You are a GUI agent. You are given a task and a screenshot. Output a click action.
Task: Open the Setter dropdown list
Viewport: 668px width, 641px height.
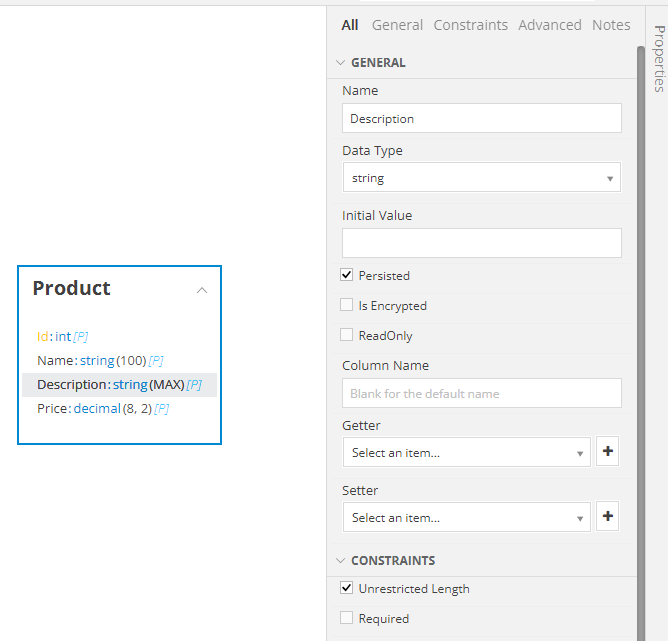click(466, 517)
